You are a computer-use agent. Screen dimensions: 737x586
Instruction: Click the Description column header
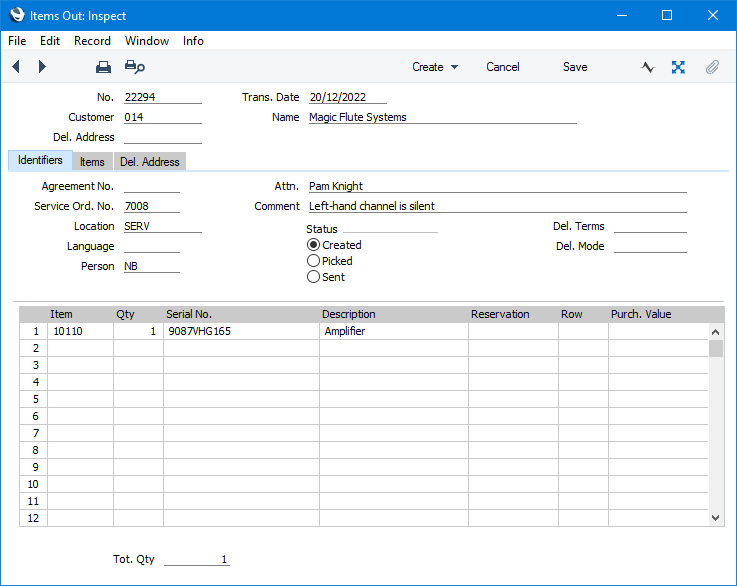click(348, 314)
